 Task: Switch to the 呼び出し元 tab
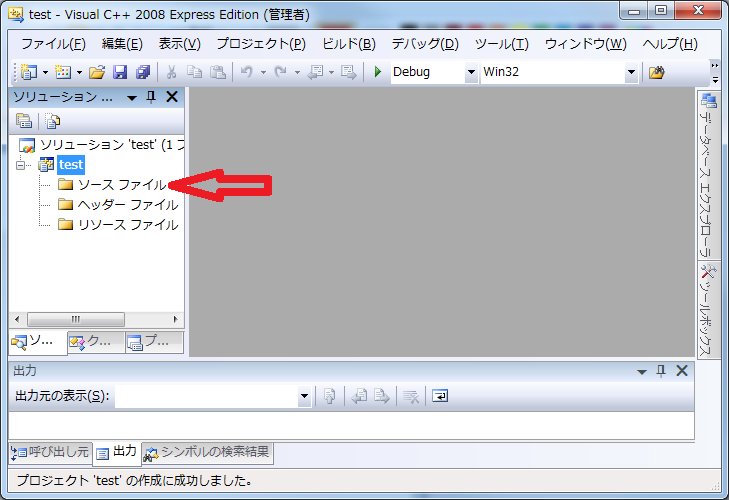tap(50, 452)
